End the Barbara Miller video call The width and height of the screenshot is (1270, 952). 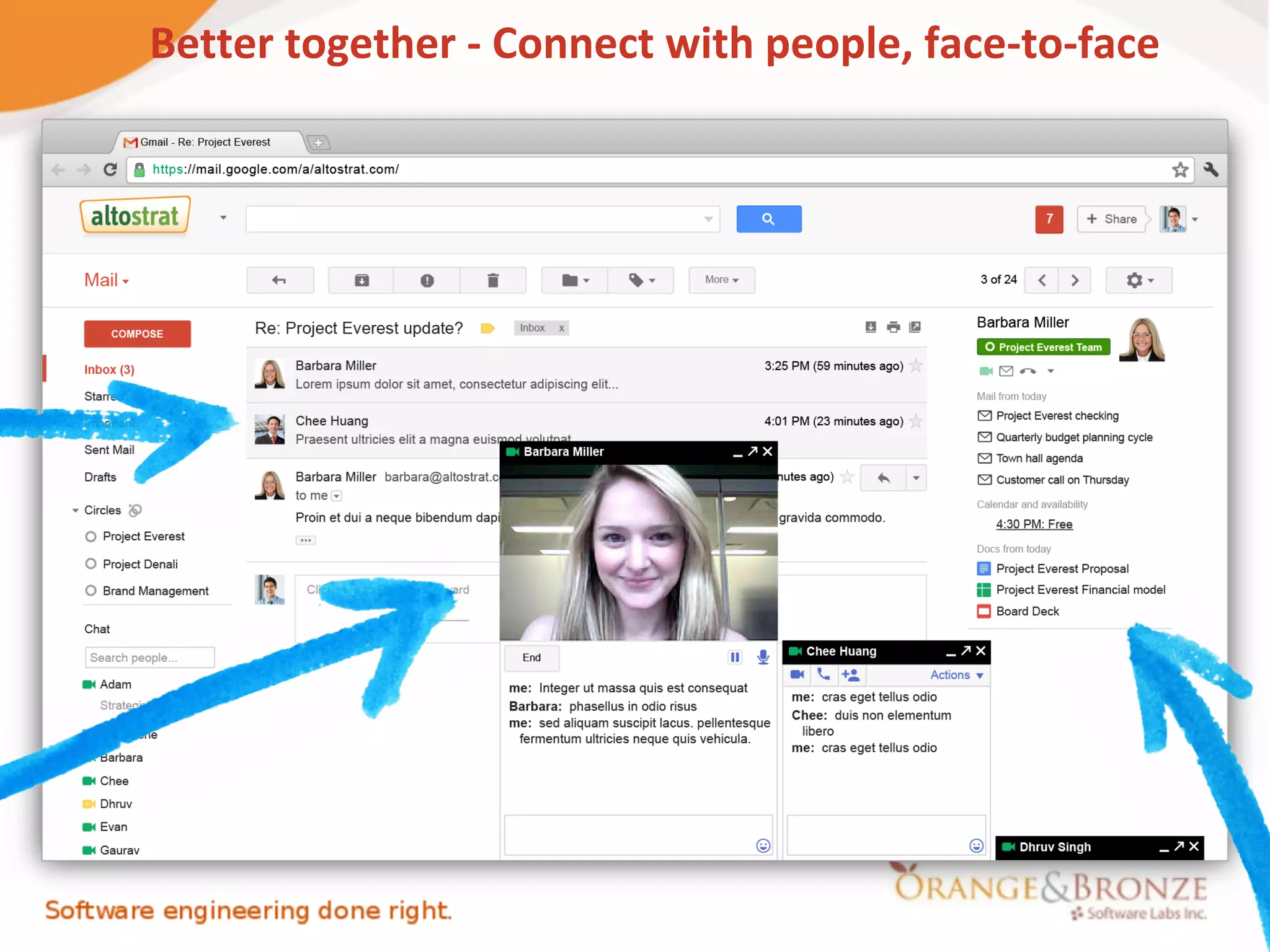coord(531,658)
